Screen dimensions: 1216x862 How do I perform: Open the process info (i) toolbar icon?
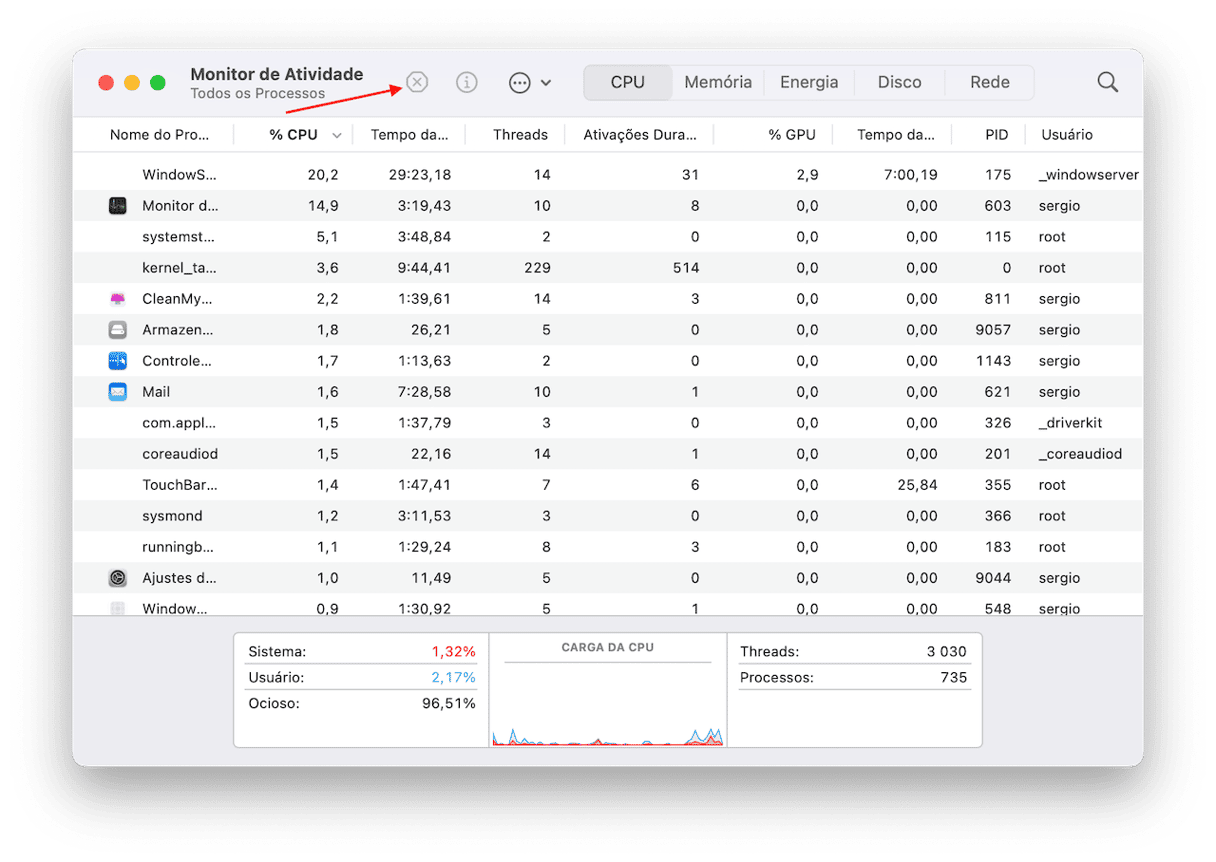467,83
